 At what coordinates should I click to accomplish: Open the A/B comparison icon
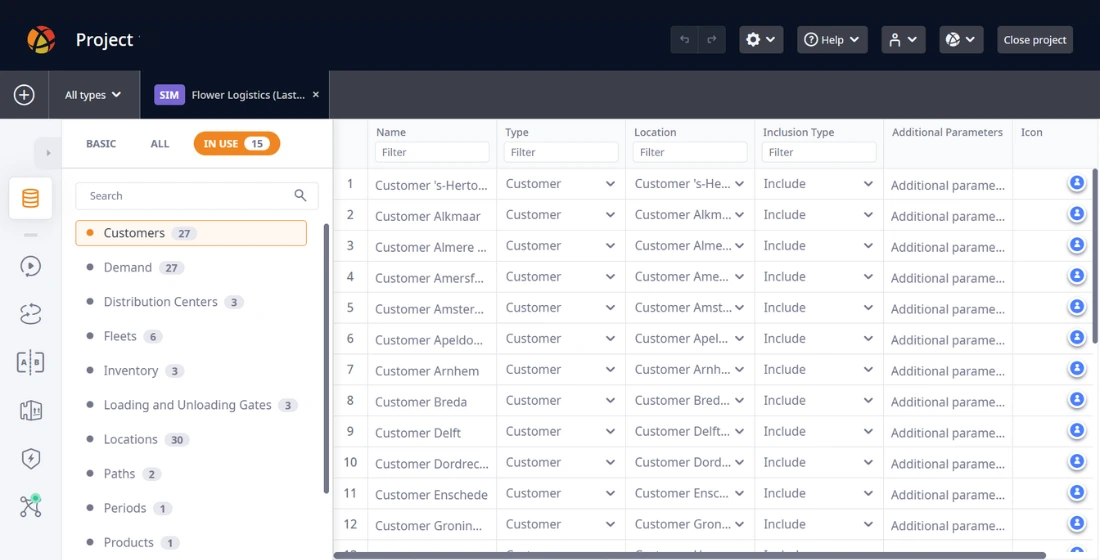(x=30, y=363)
